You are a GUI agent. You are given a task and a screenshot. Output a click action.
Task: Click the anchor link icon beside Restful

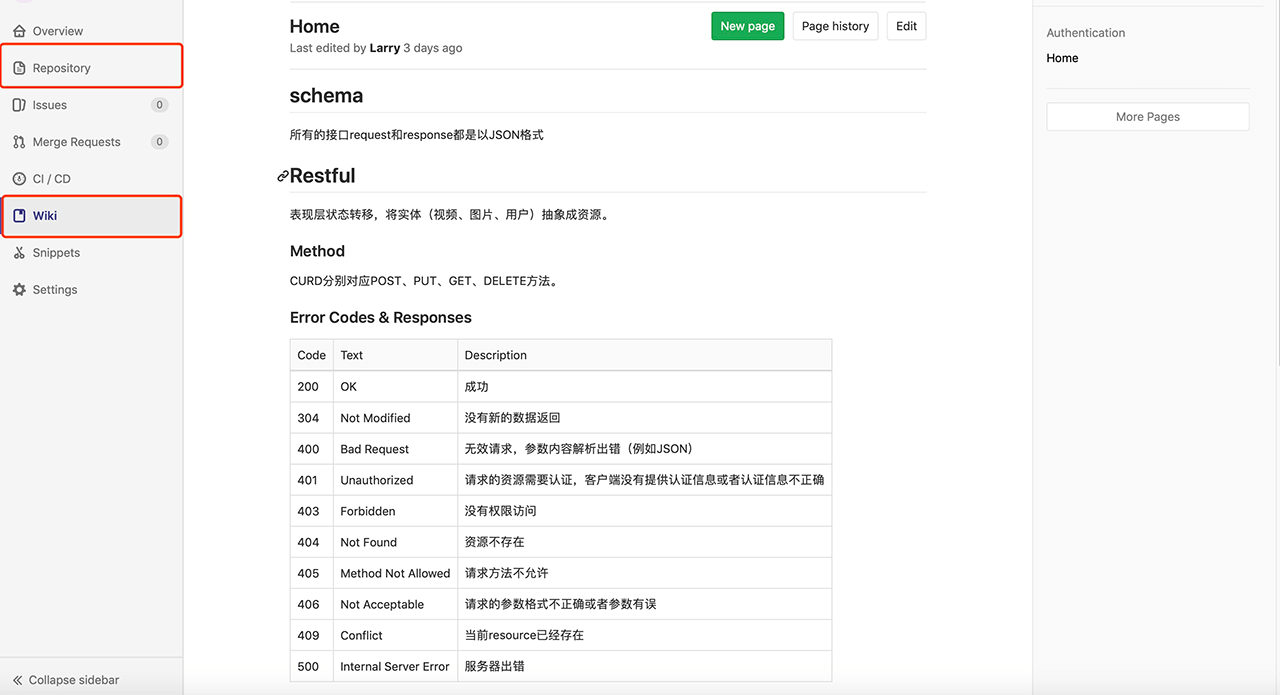click(x=283, y=176)
